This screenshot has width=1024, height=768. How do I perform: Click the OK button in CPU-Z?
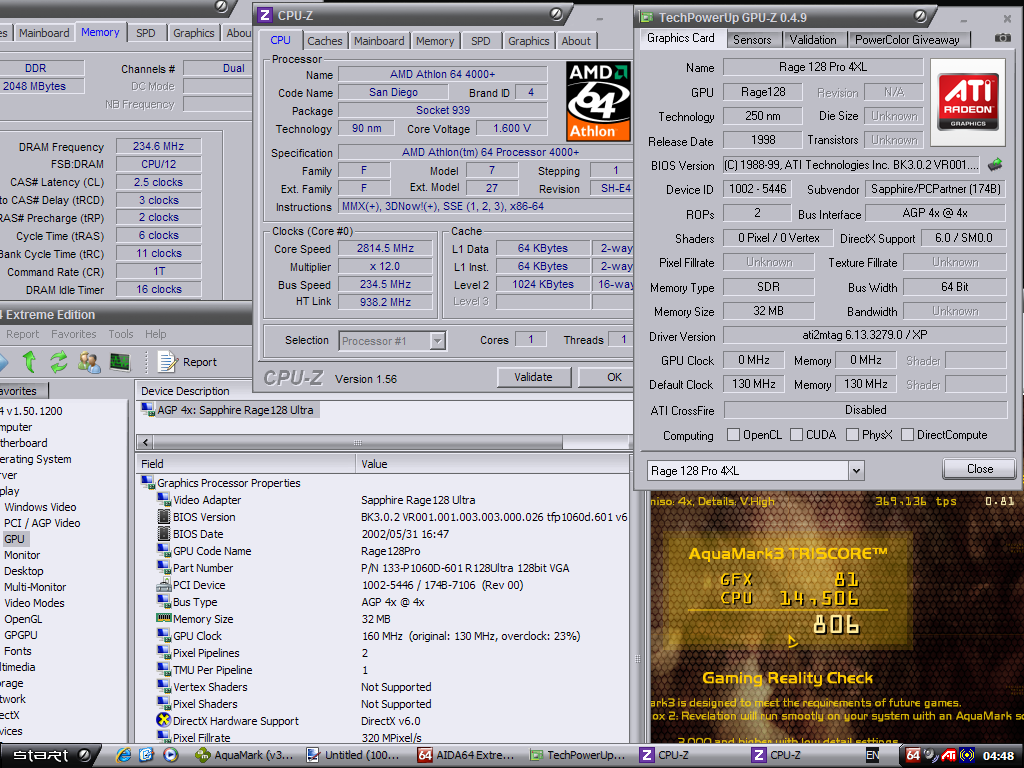607,377
